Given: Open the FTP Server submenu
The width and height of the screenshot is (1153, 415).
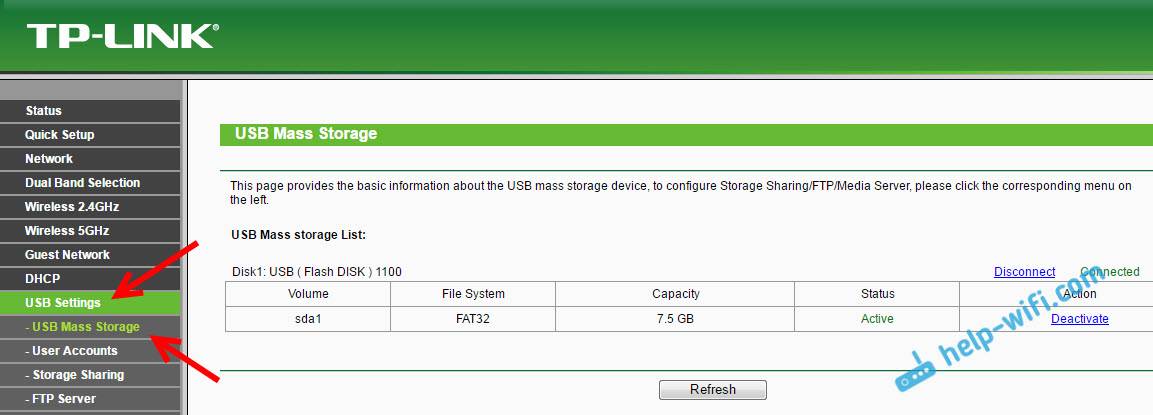Looking at the screenshot, I should click(x=64, y=399).
